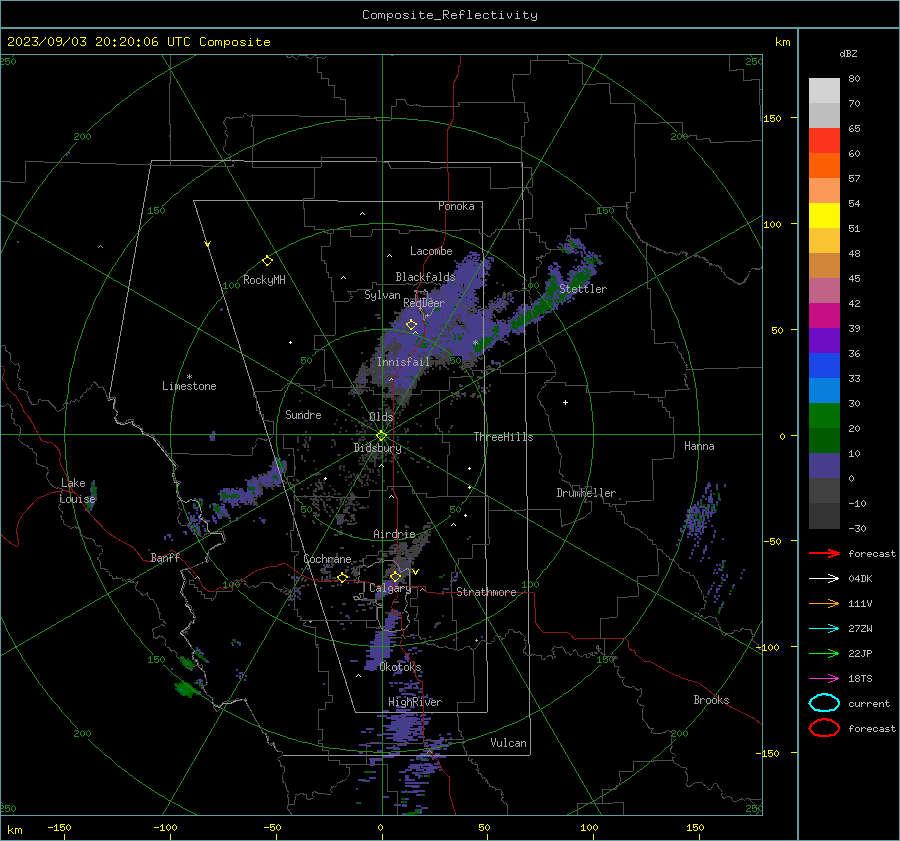
Task: Click the Cochrane map label
Action: point(327,559)
